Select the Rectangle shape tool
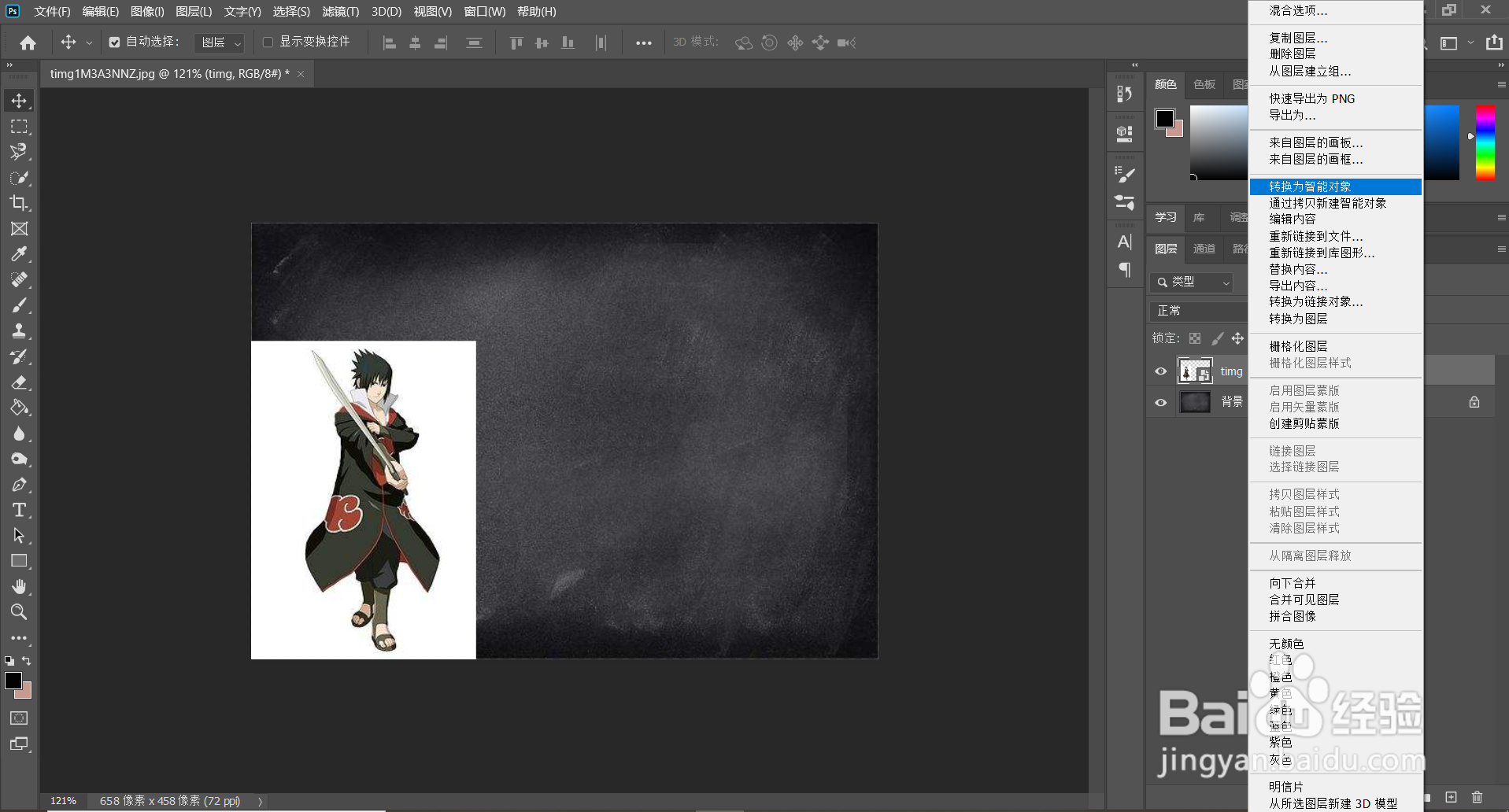This screenshot has height=812, width=1509. coord(19,561)
